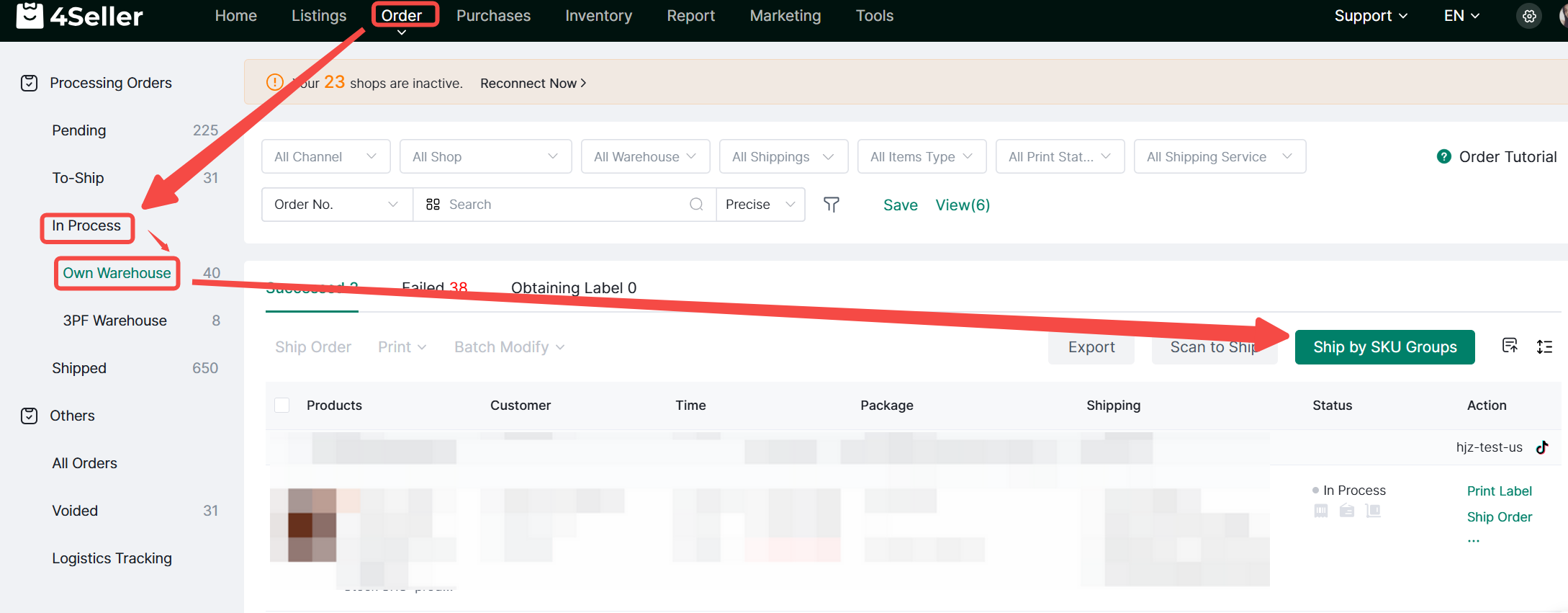Screen dimensions: 1568x613
Task: Open the Batch Modify dropdown
Action: click(509, 347)
